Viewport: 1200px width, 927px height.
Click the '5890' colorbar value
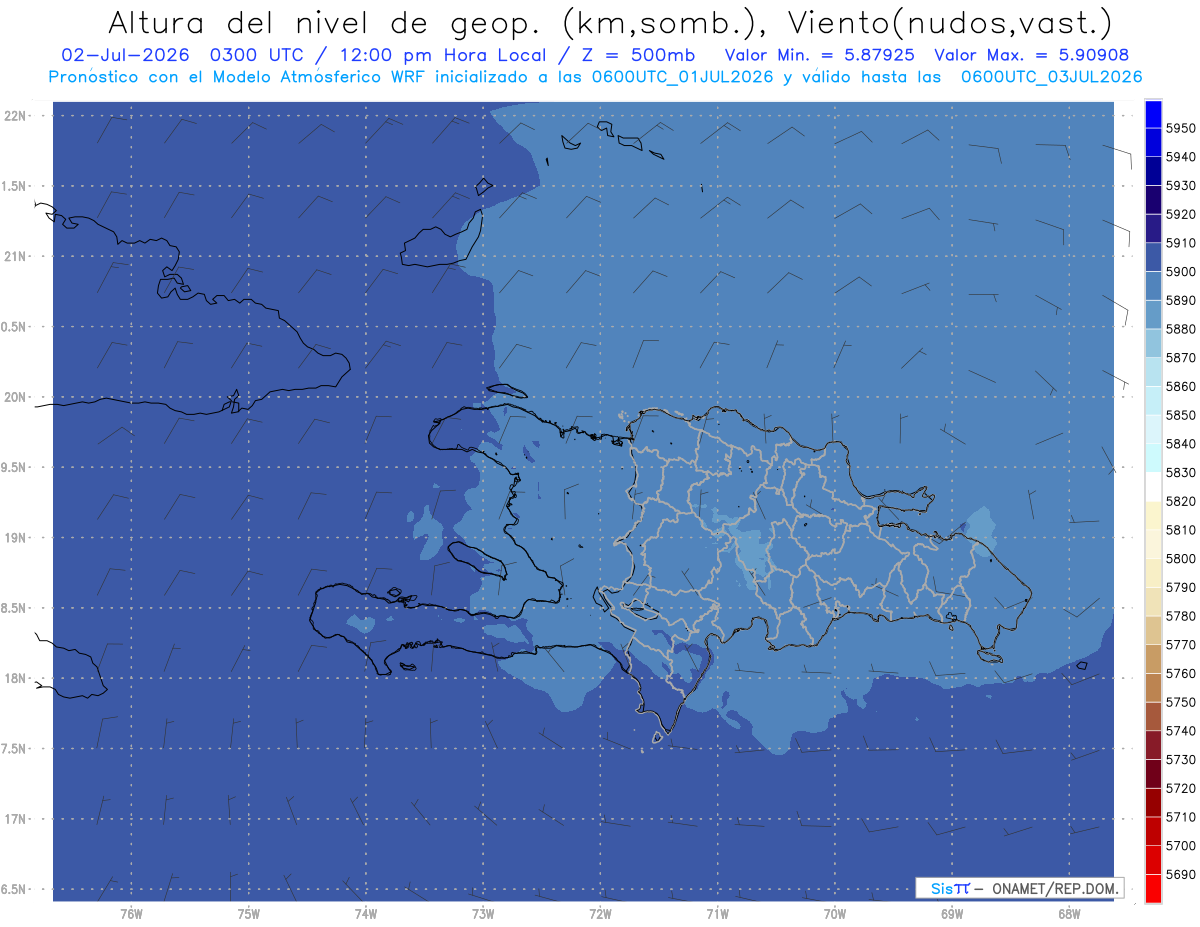click(1181, 300)
